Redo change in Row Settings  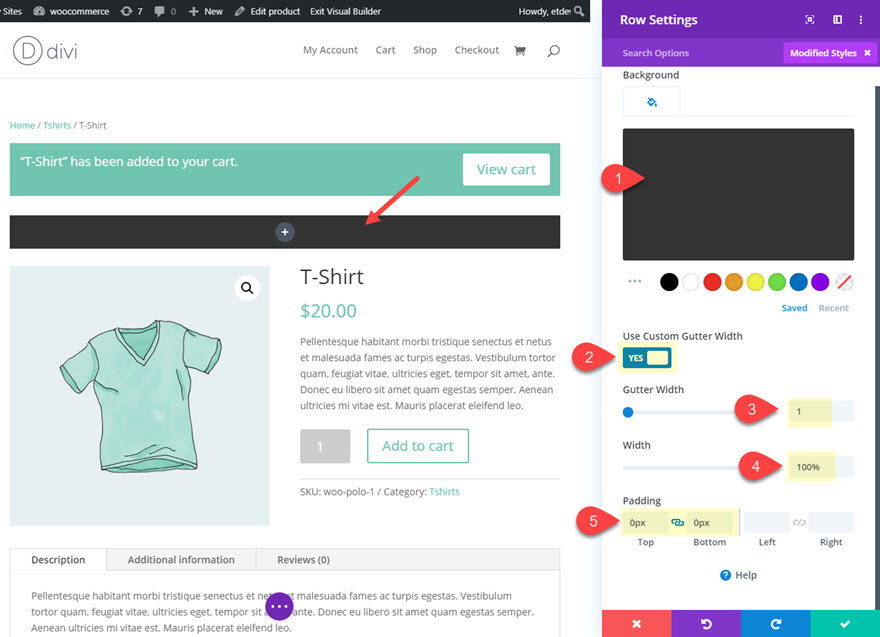[x=776, y=624]
